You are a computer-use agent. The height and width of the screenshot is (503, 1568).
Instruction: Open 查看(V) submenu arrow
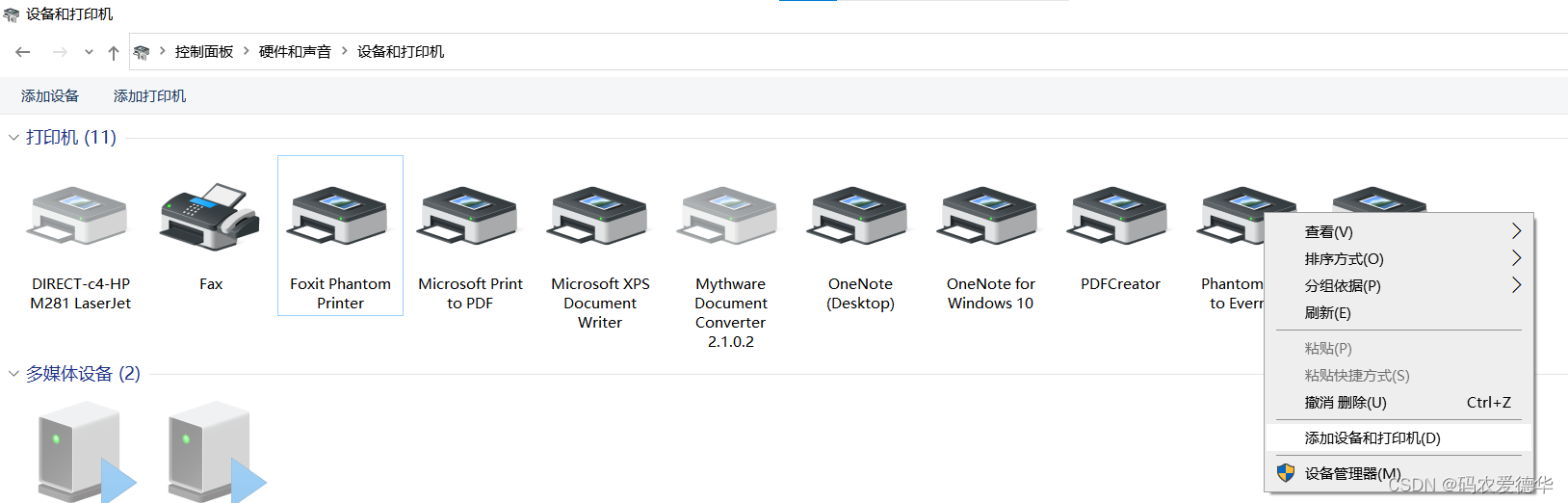pos(1516,231)
